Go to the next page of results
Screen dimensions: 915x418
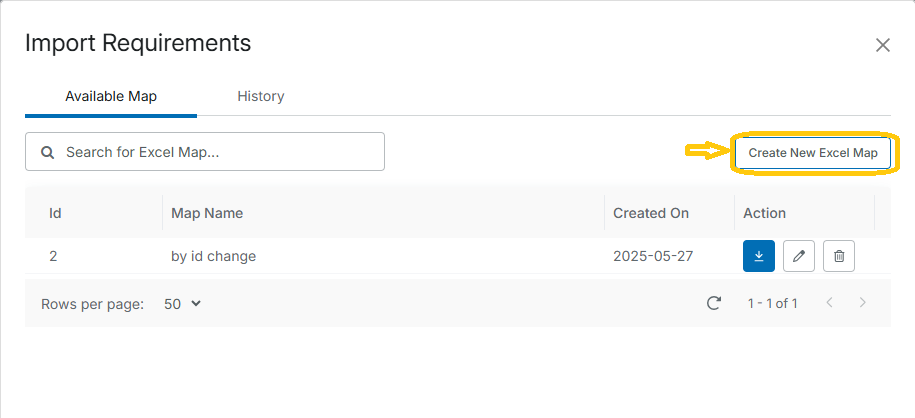tap(863, 303)
